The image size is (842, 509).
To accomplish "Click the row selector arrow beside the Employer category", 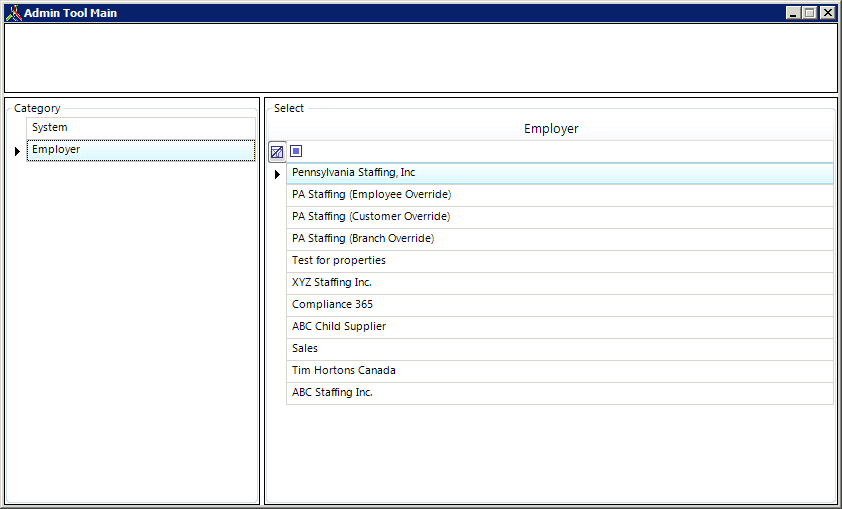I will point(17,151).
